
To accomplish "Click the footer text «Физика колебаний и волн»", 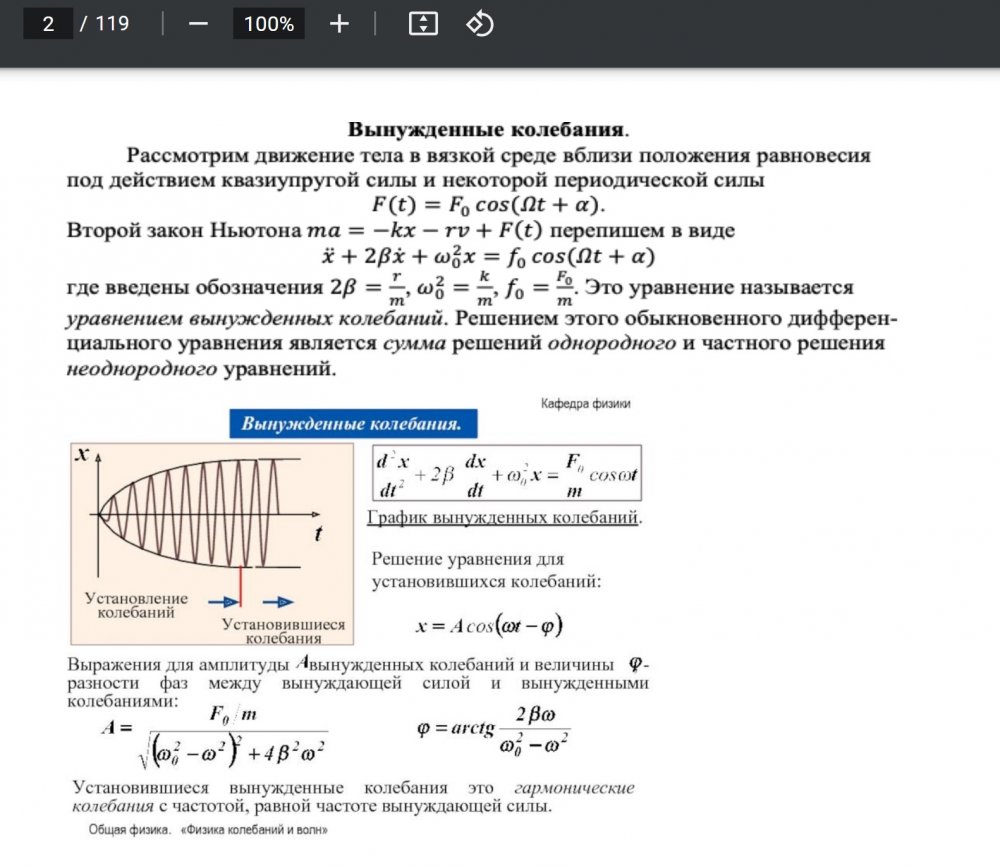I will [254, 830].
